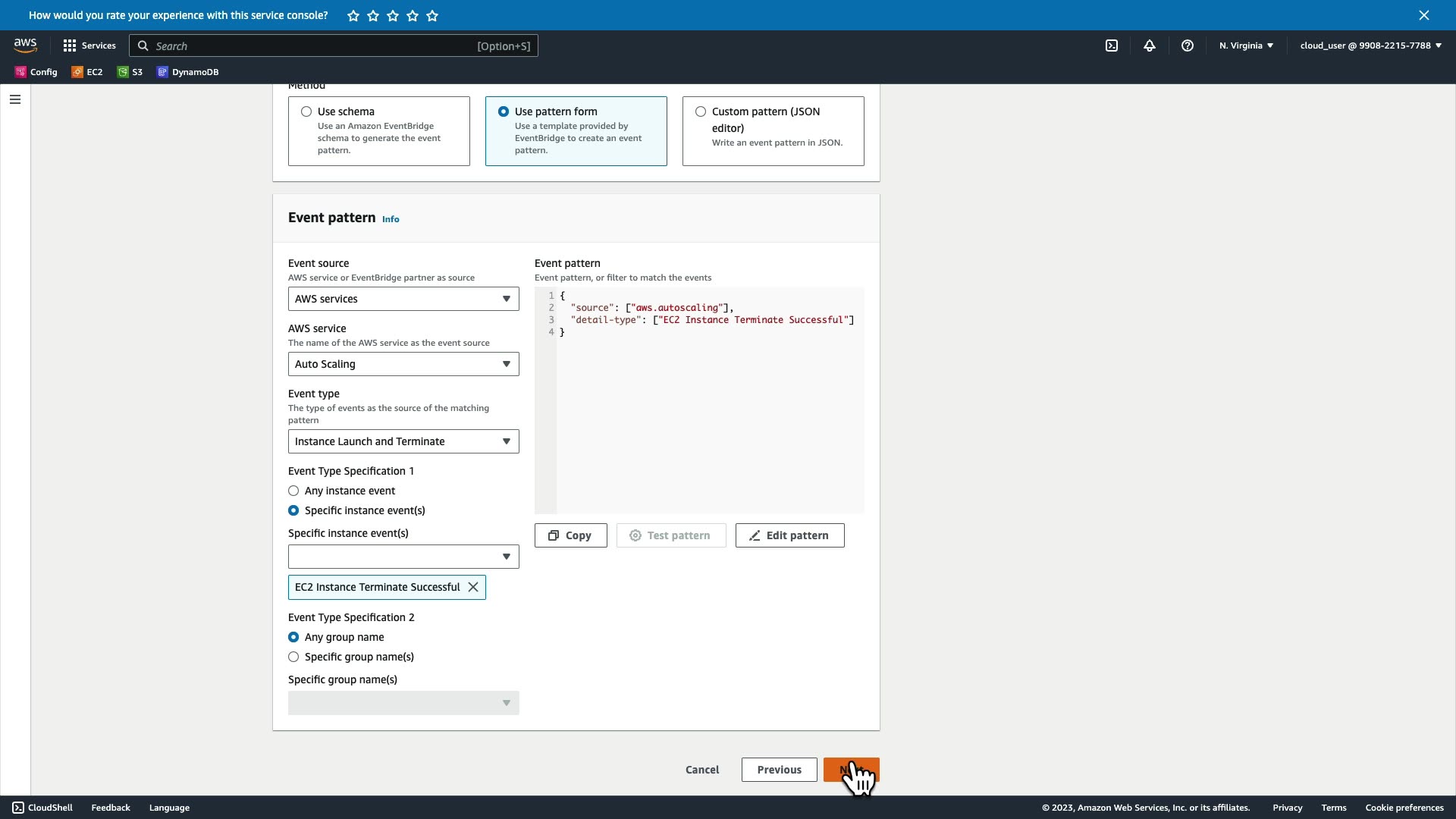
Task: Click the Edit pattern button
Action: [789, 535]
